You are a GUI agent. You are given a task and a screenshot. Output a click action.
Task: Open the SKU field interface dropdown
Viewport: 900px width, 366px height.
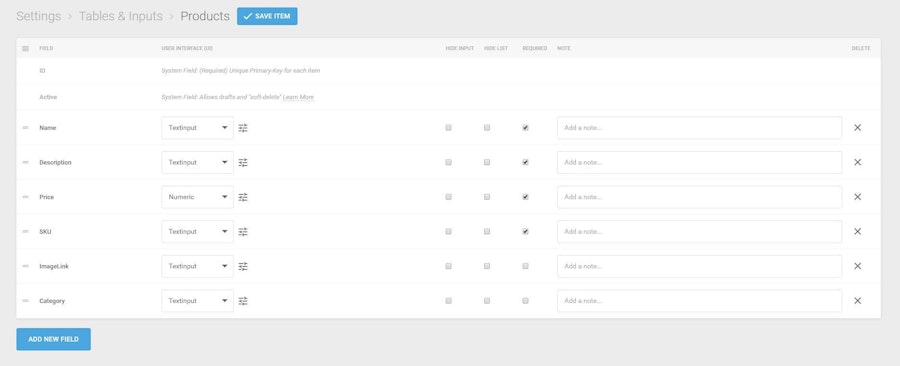[x=197, y=232]
